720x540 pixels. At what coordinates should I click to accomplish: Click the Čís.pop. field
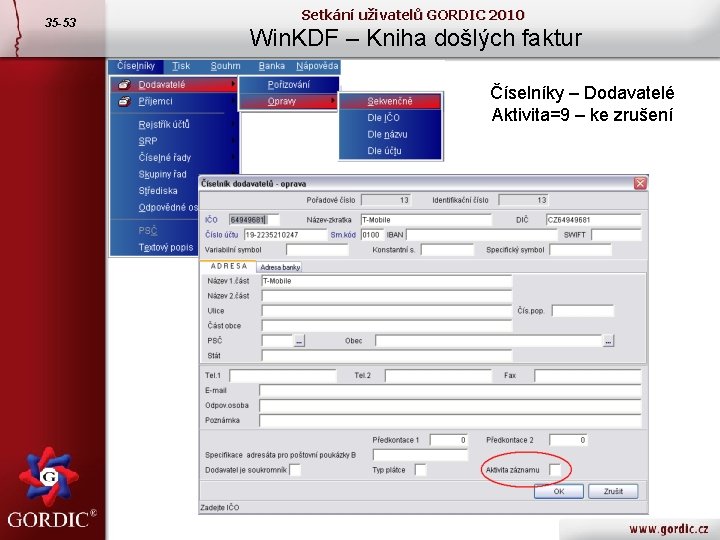coord(583,311)
